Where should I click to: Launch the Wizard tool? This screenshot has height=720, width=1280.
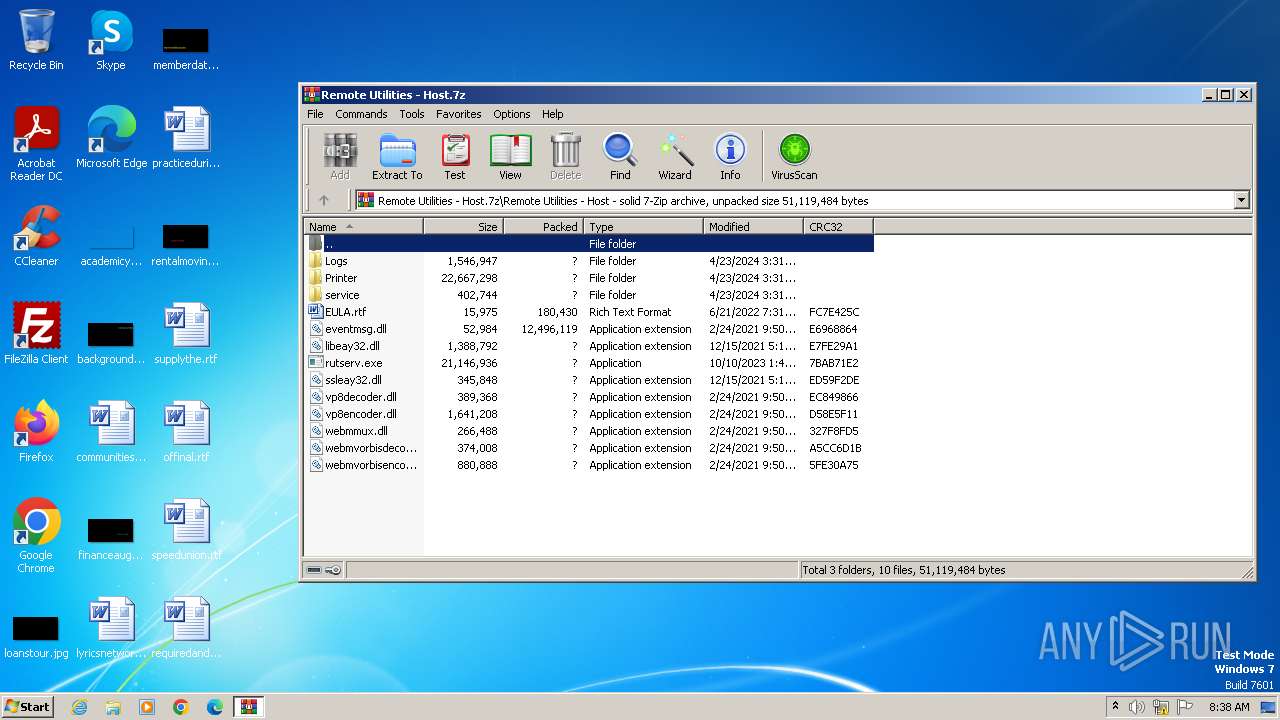[x=675, y=157]
